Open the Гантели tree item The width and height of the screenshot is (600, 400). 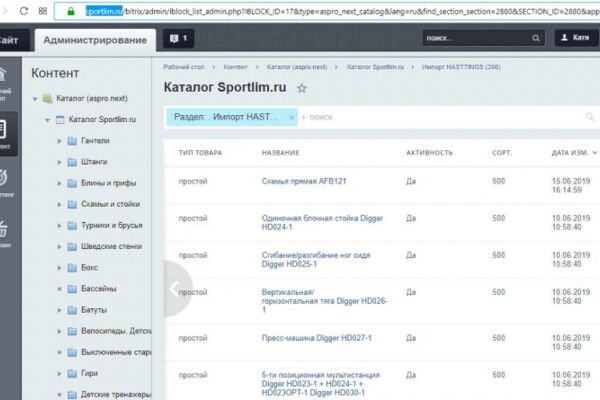(x=95, y=140)
